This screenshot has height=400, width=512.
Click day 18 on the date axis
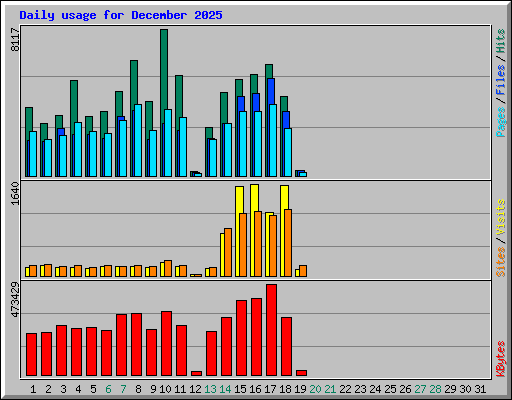pyautogui.click(x=285, y=389)
